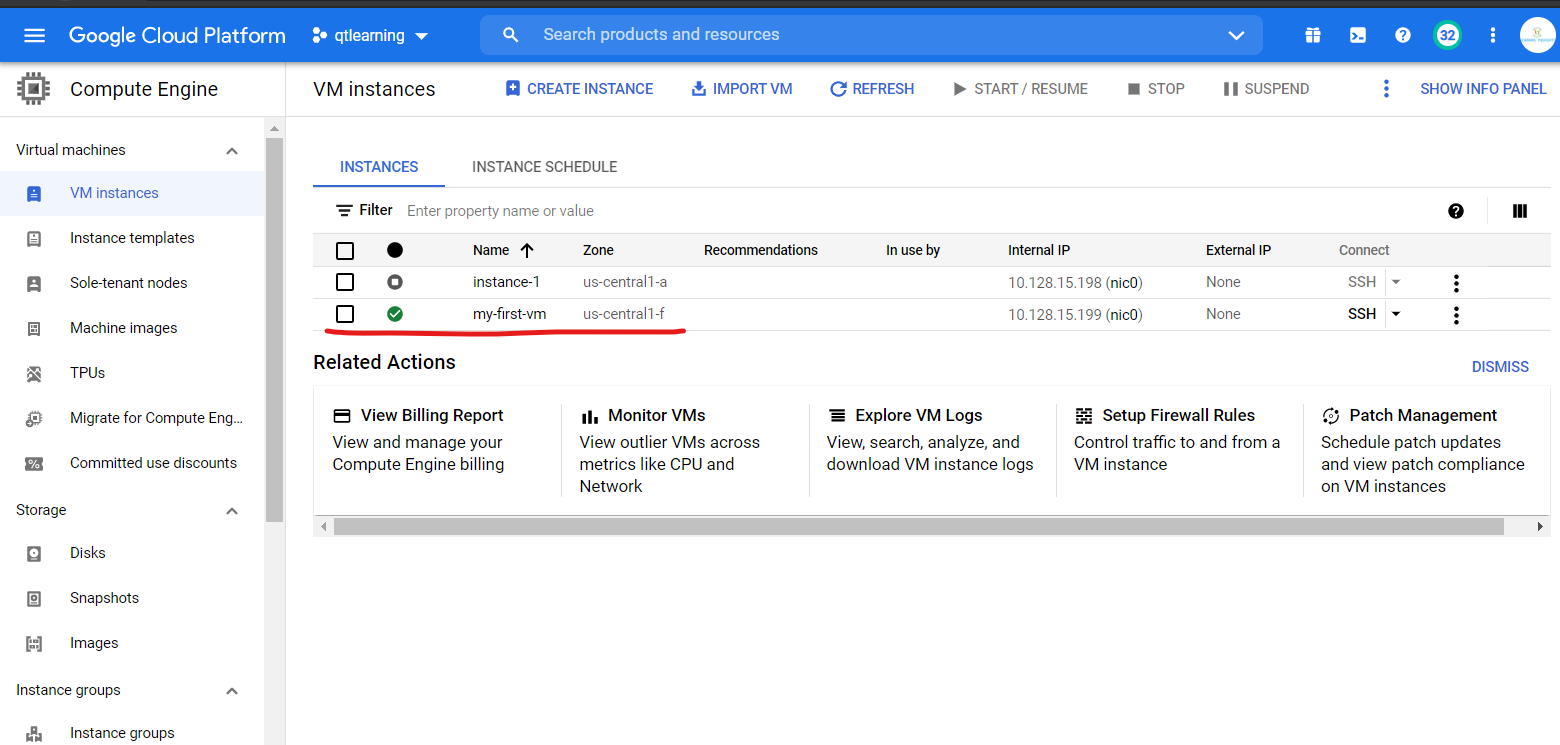The image size is (1560, 745).
Task: Open the help question mark in header
Action: (x=1403, y=35)
